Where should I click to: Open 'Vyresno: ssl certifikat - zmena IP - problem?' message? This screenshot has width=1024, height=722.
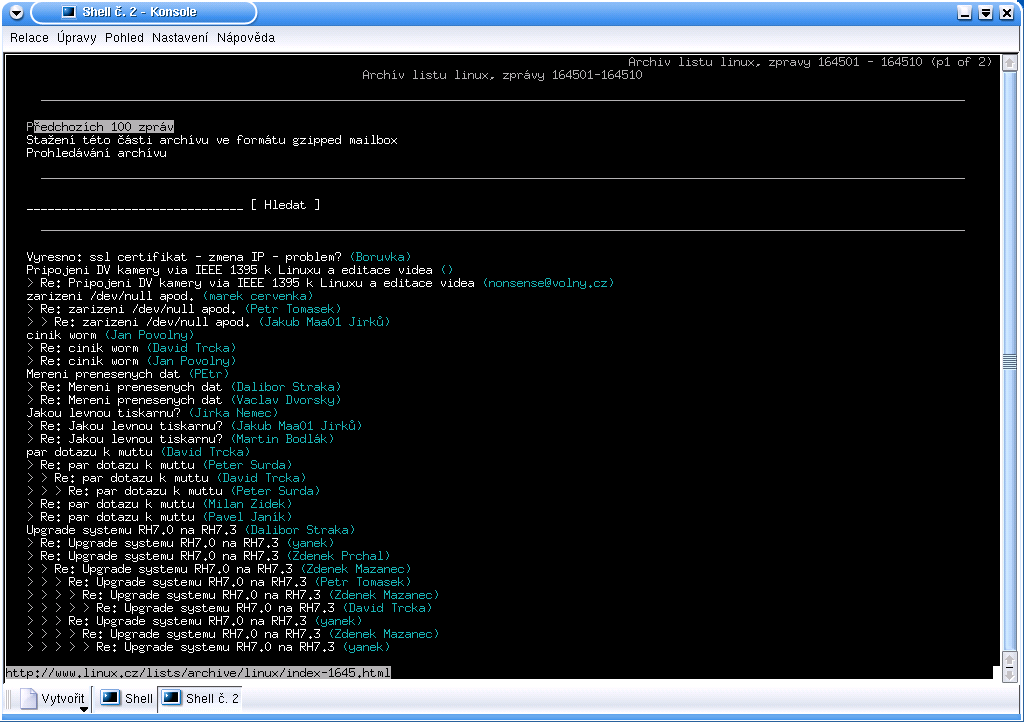pyautogui.click(x=184, y=257)
